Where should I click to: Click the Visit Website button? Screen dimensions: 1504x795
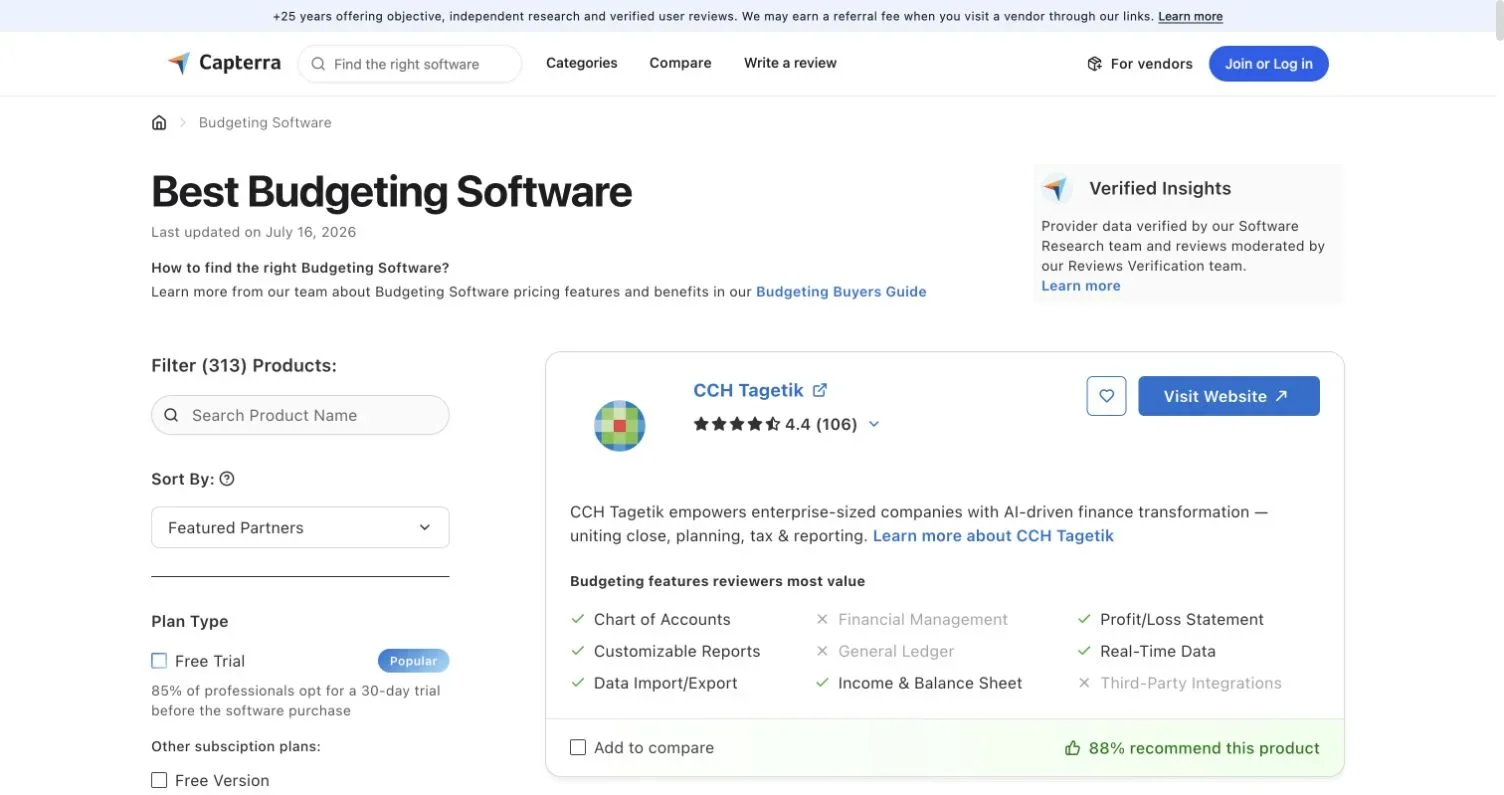coord(1229,396)
